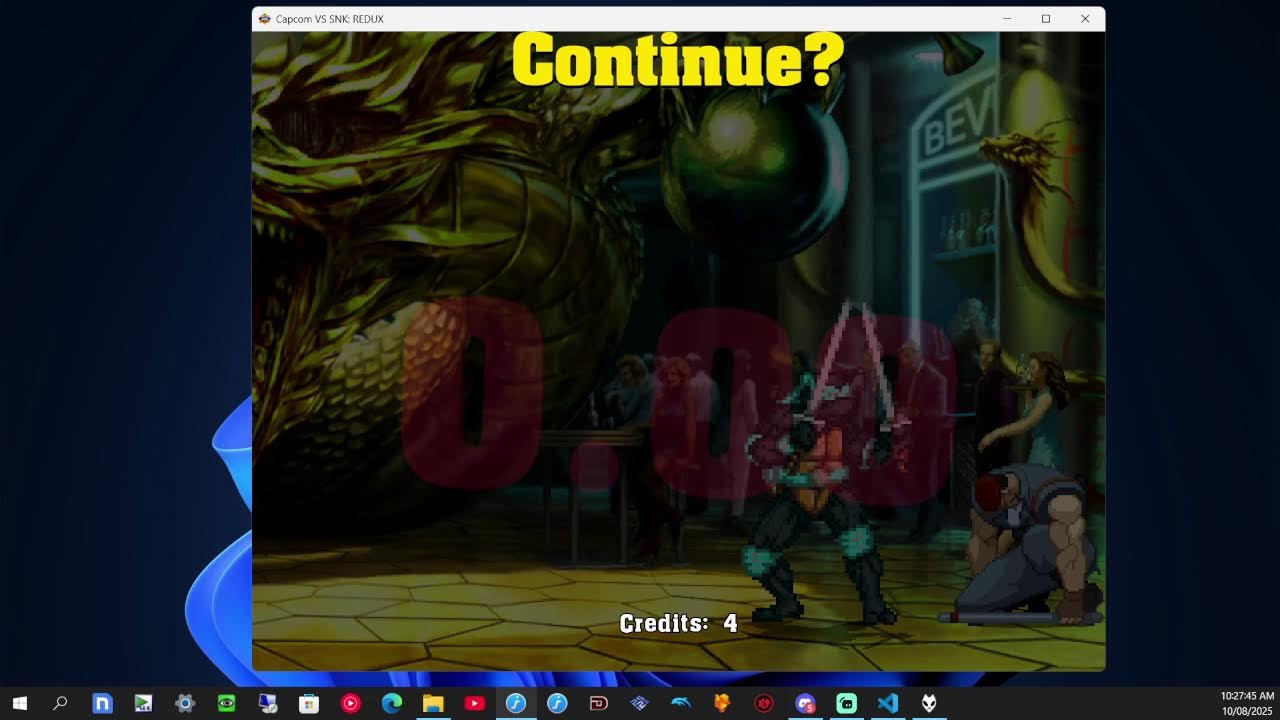Minimize the Capcom VS SNK window
Screen dimensions: 1280x720
click(1007, 19)
